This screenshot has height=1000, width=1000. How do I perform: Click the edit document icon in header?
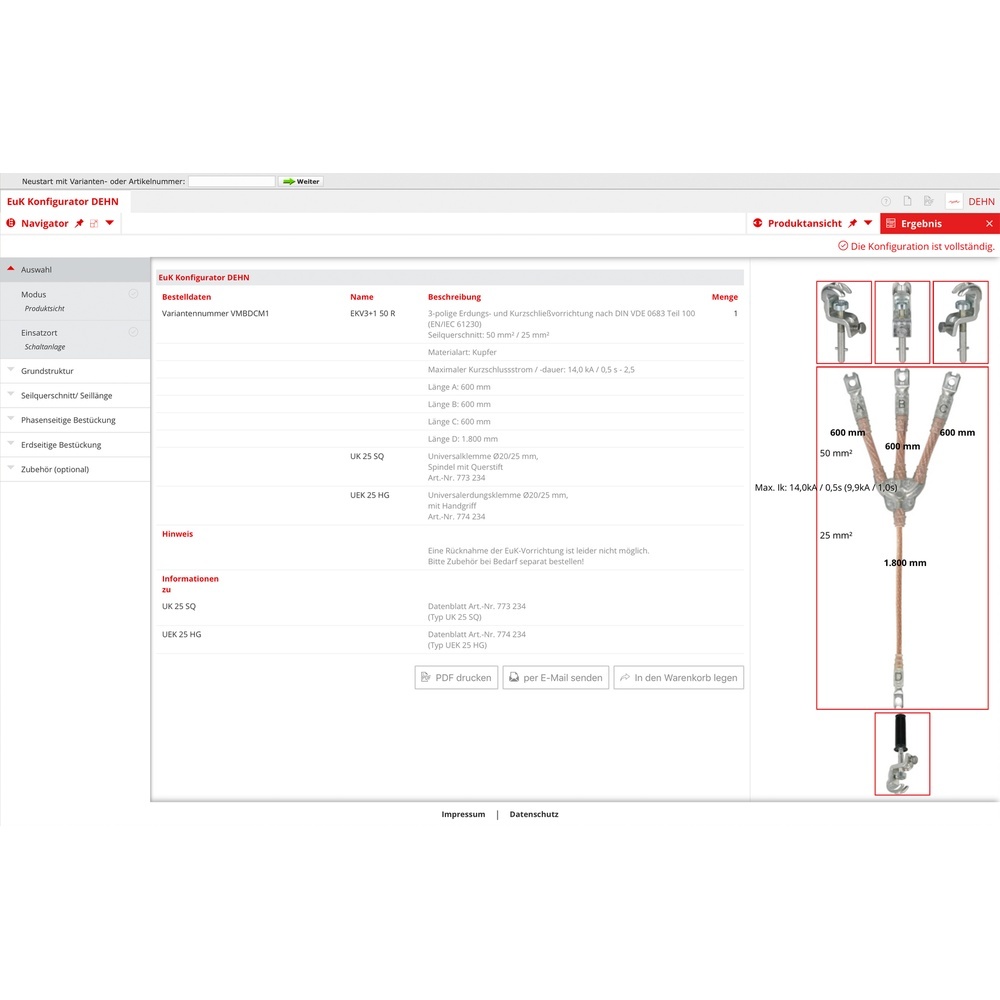coord(929,202)
